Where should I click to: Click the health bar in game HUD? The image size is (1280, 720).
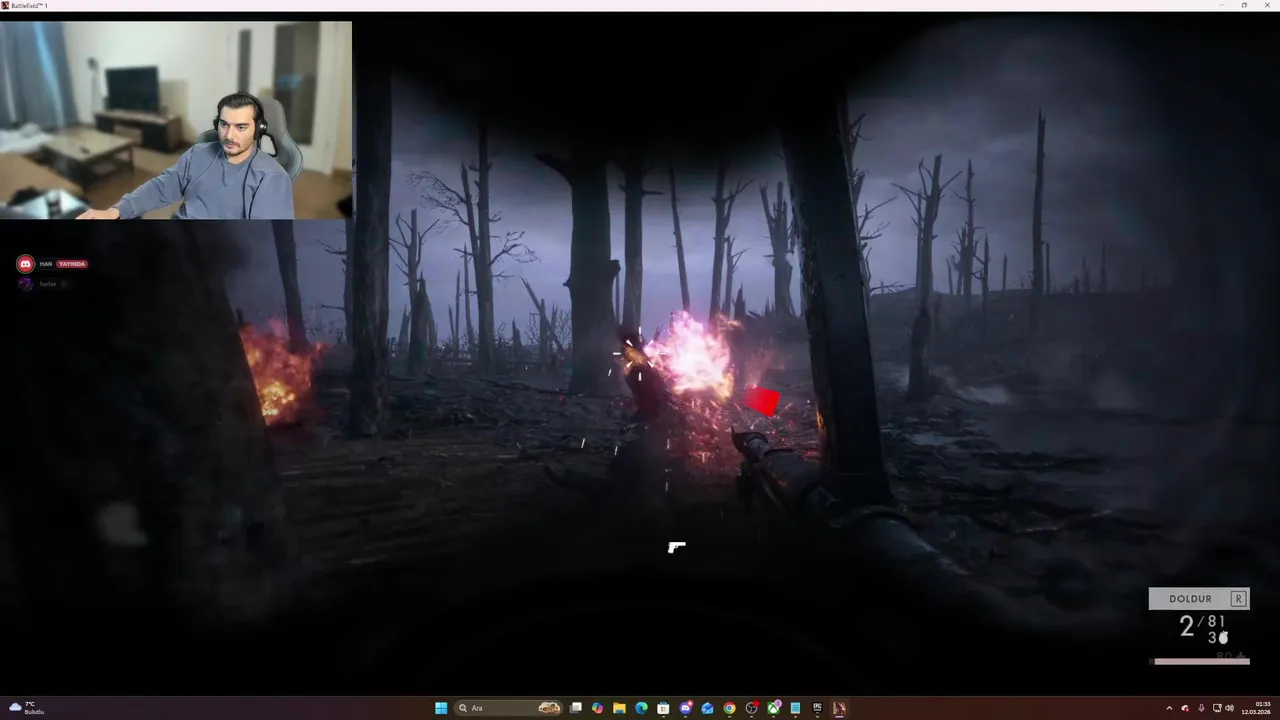click(x=1202, y=661)
